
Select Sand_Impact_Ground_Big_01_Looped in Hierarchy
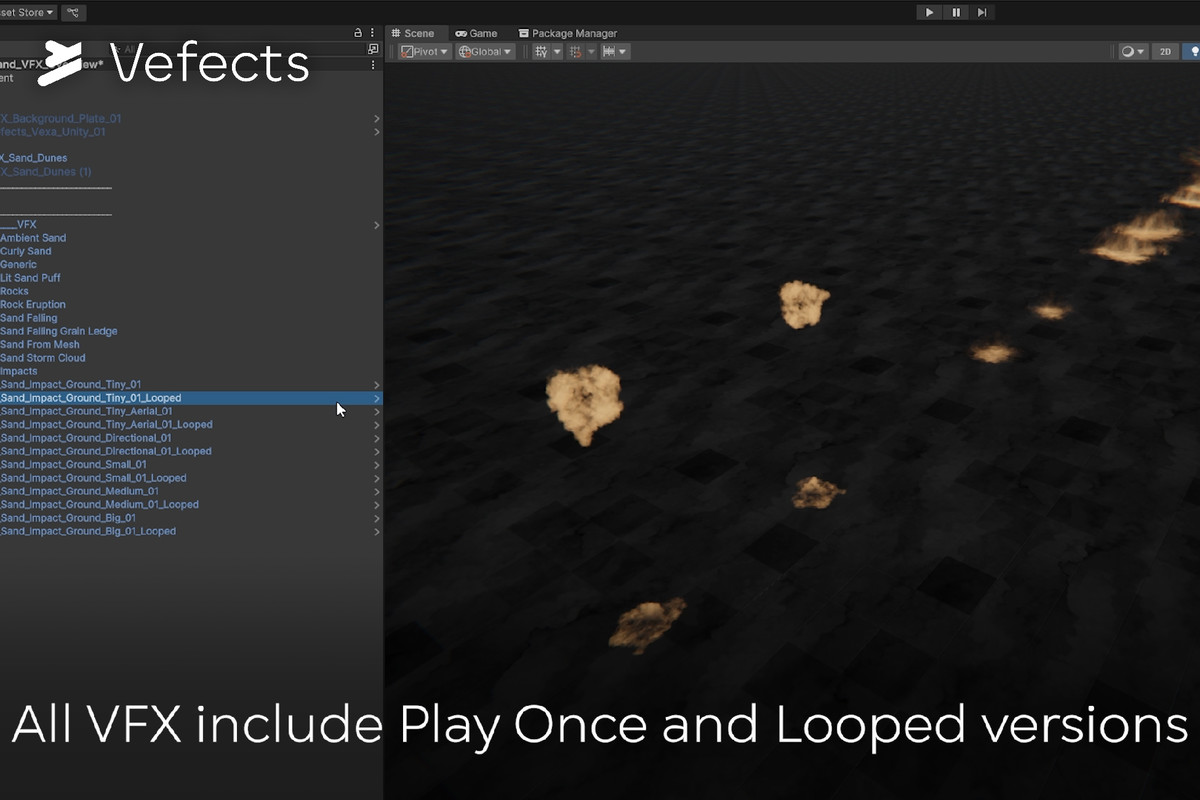88,531
